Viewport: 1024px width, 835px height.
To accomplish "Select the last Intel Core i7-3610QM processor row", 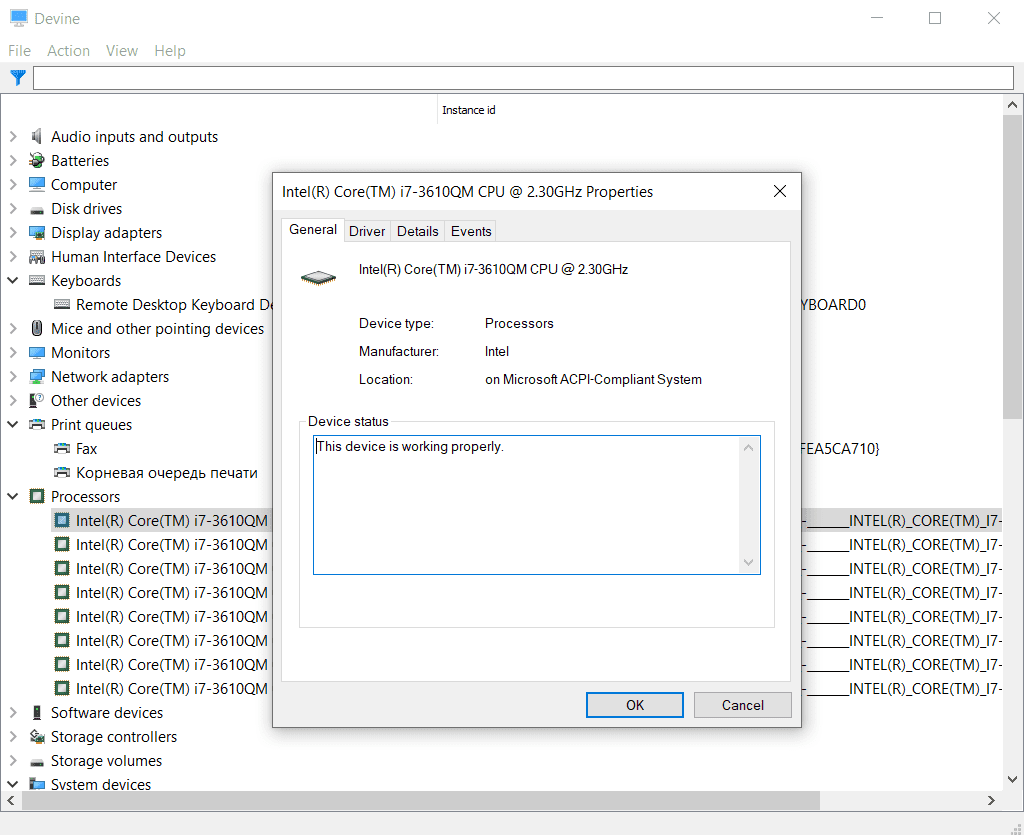I will point(172,689).
